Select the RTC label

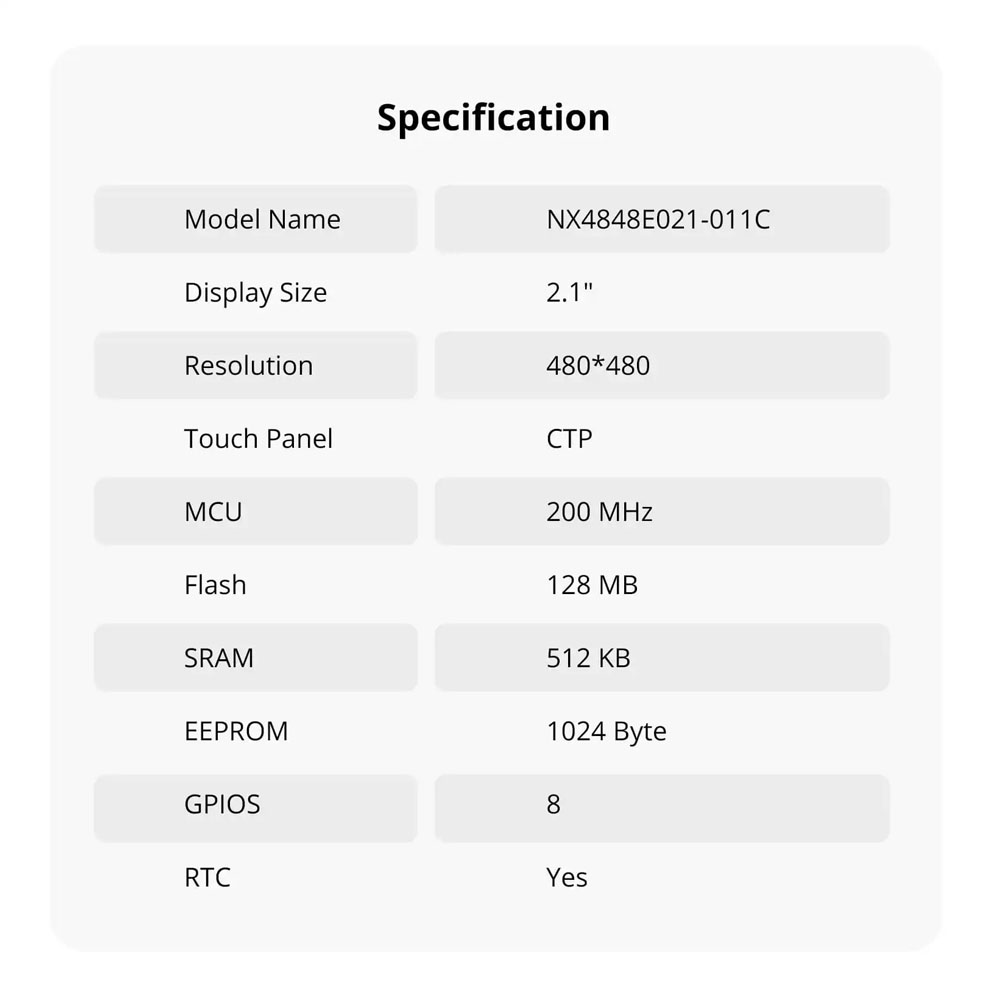[207, 878]
